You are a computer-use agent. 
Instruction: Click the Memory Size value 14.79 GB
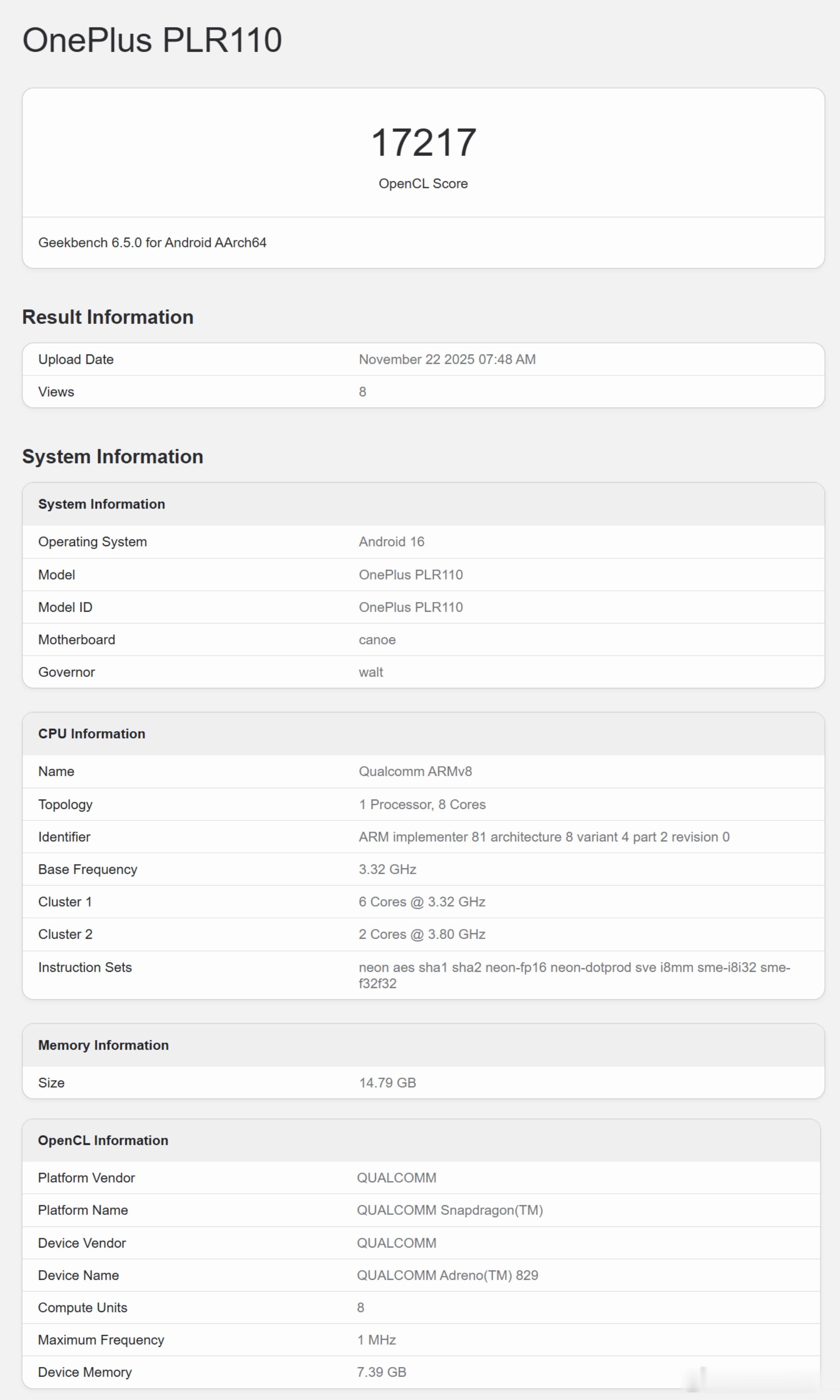tap(387, 1083)
